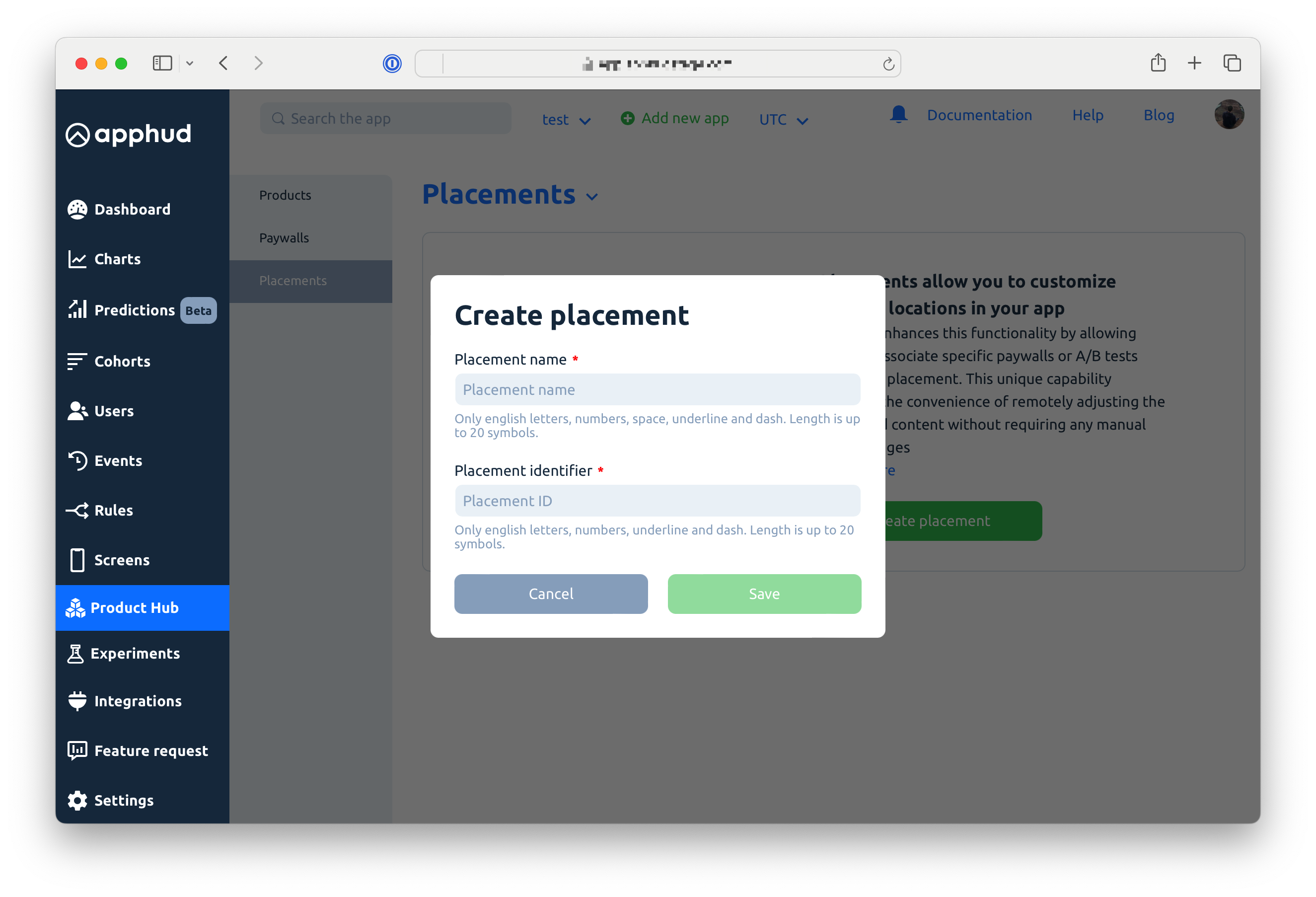Open the UTC timezone dropdown
Screen dimensions: 1316x897
click(784, 120)
